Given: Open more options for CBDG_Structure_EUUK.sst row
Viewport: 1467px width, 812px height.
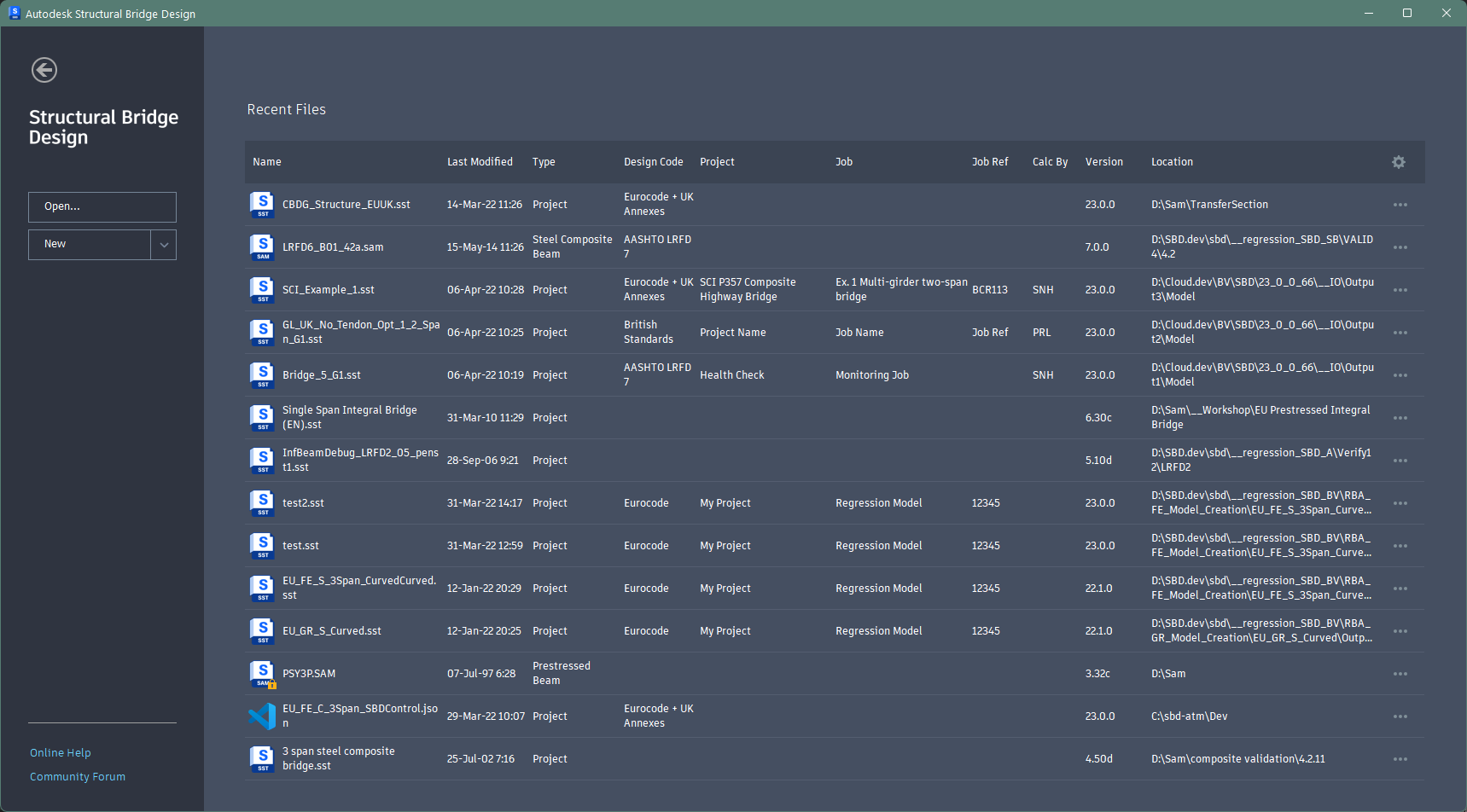Looking at the screenshot, I should pyautogui.click(x=1400, y=205).
